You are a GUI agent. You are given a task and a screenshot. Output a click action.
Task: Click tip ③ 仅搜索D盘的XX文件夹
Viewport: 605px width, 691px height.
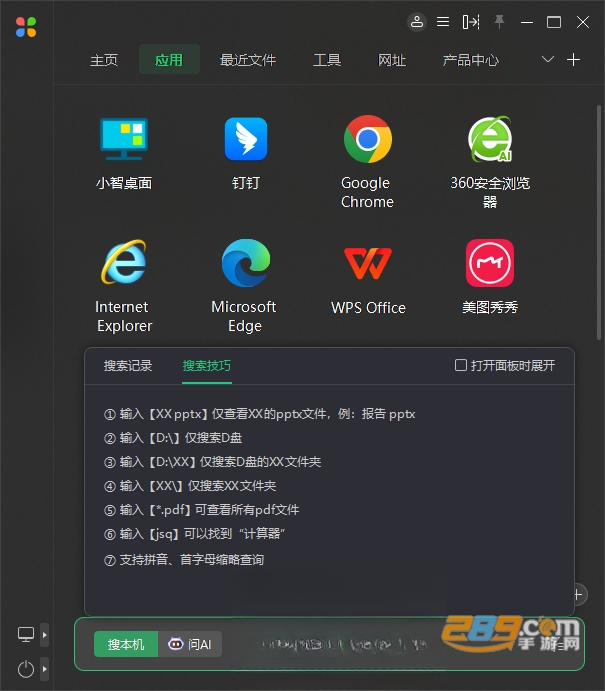[x=212, y=462]
